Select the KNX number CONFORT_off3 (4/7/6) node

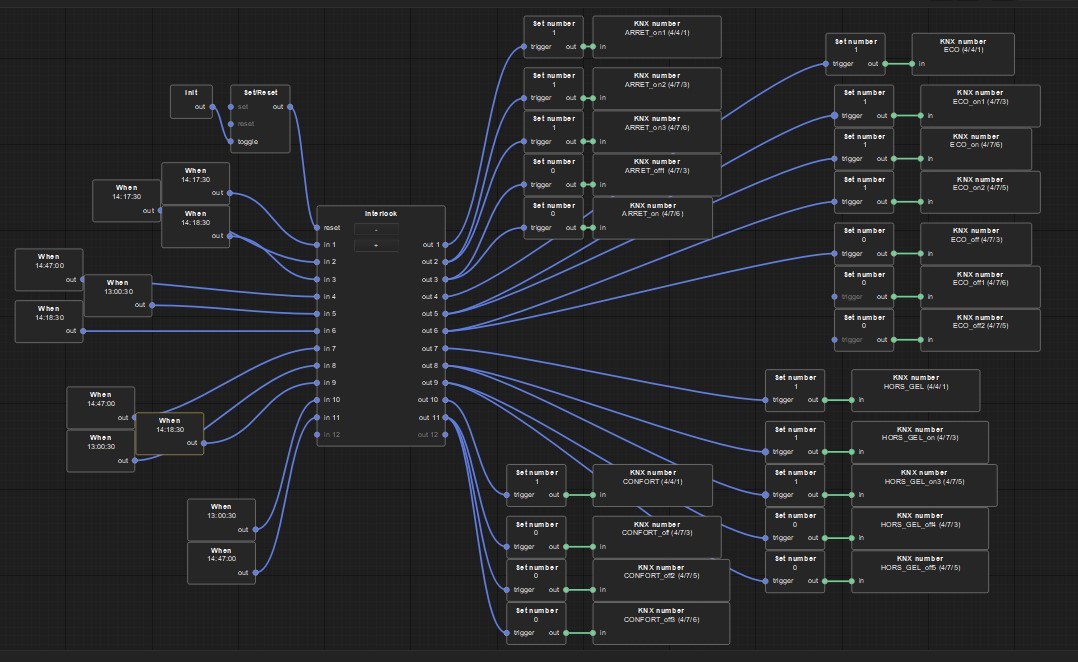[x=660, y=615]
